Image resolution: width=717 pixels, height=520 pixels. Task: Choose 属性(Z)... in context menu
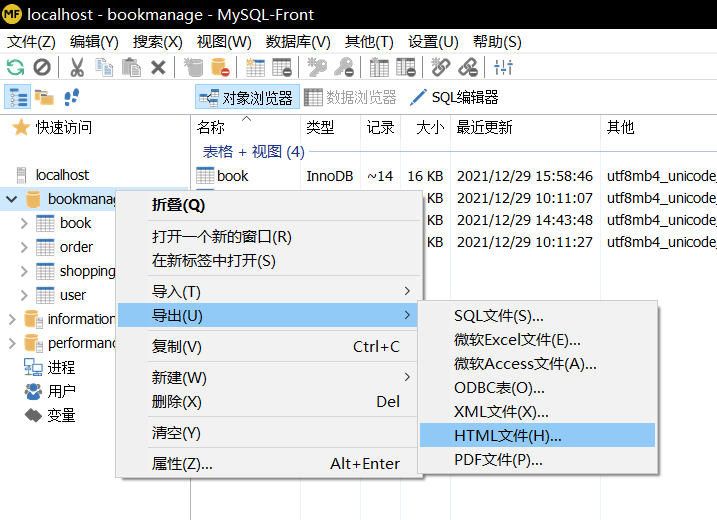point(269,464)
